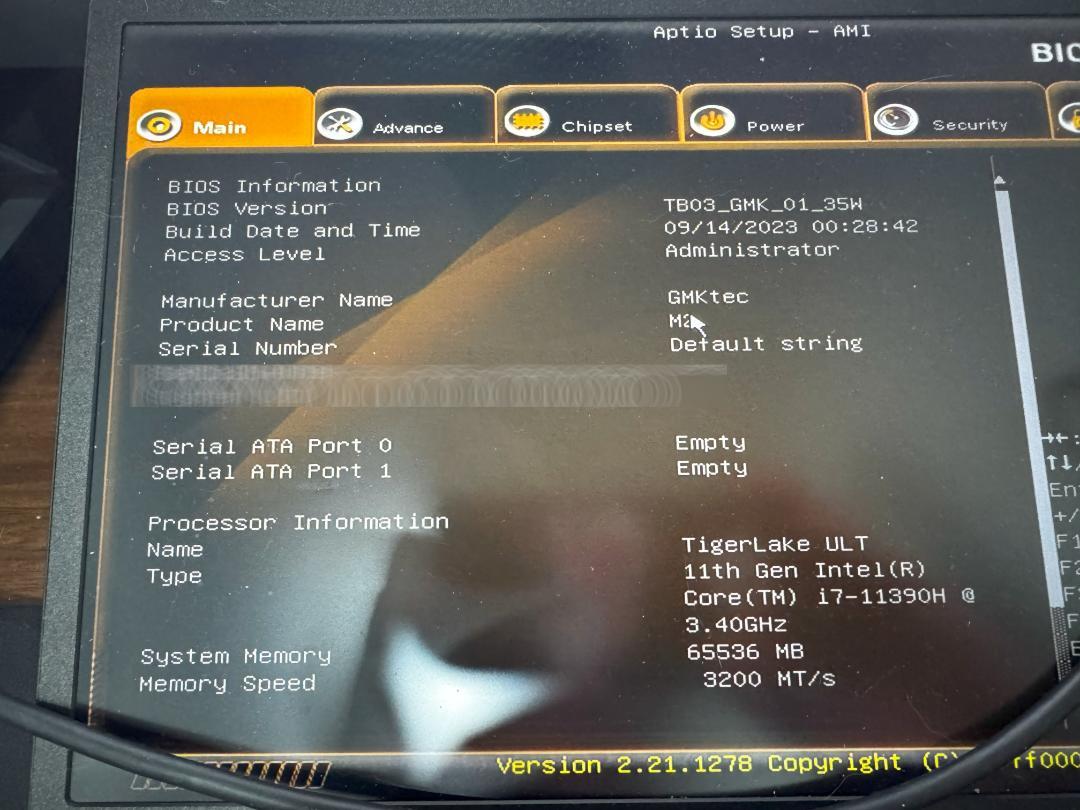Select the Product Name label
The width and height of the screenshot is (1080, 810).
[241, 324]
